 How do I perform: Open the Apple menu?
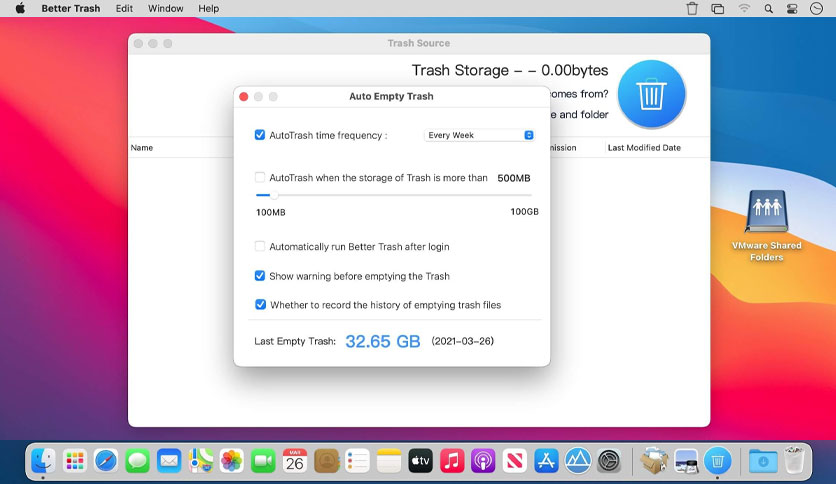(x=20, y=9)
